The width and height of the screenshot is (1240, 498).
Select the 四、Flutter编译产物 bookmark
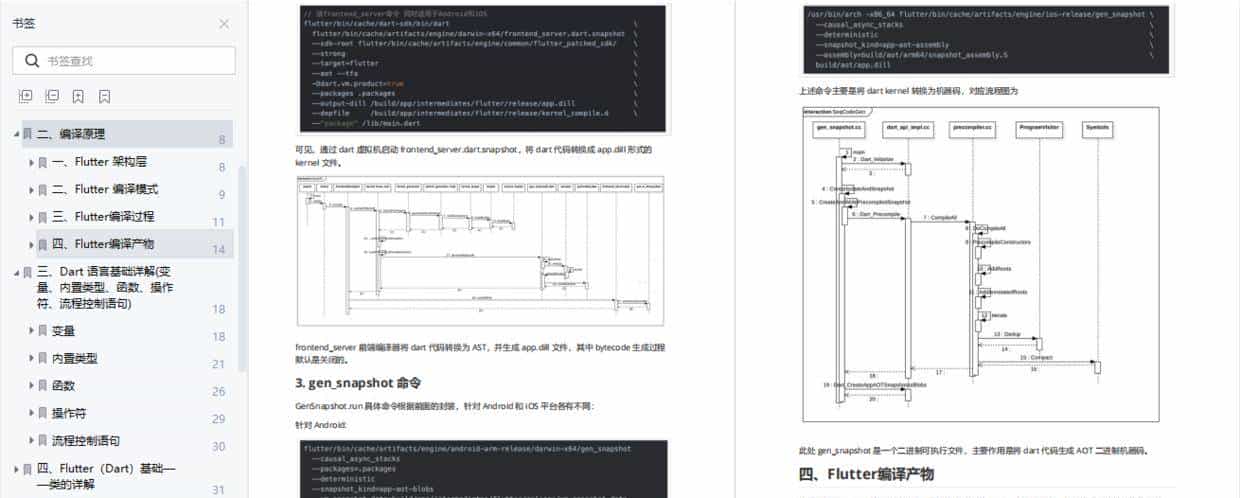click(x=103, y=244)
